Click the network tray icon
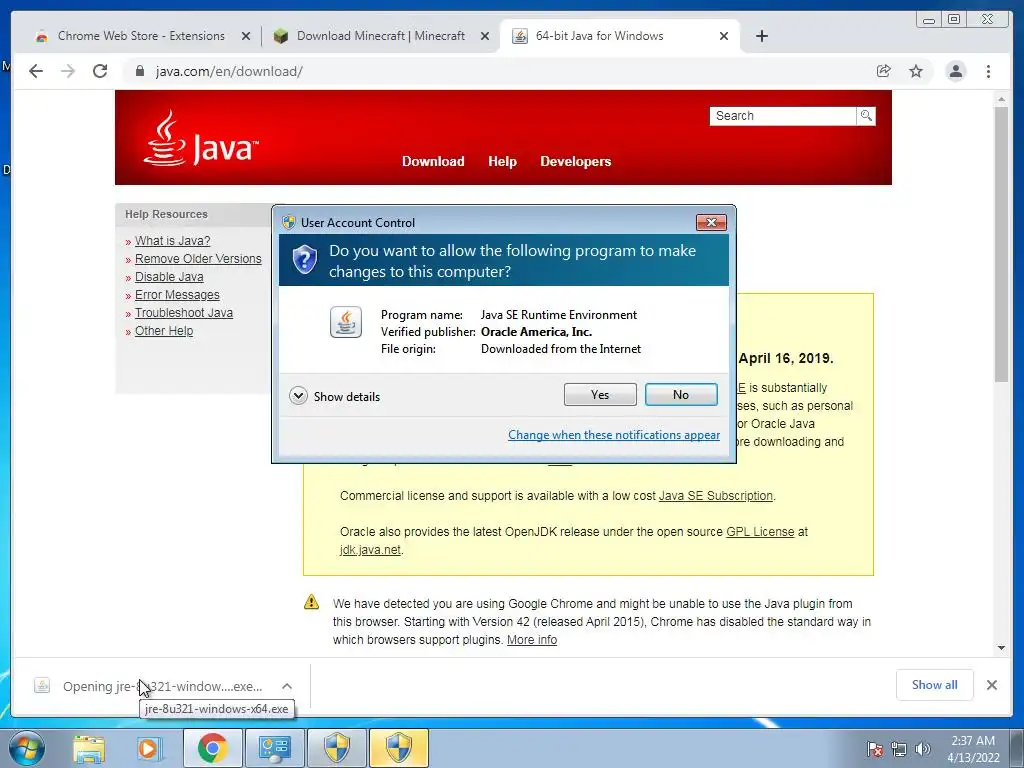The width and height of the screenshot is (1024, 768). (x=899, y=749)
